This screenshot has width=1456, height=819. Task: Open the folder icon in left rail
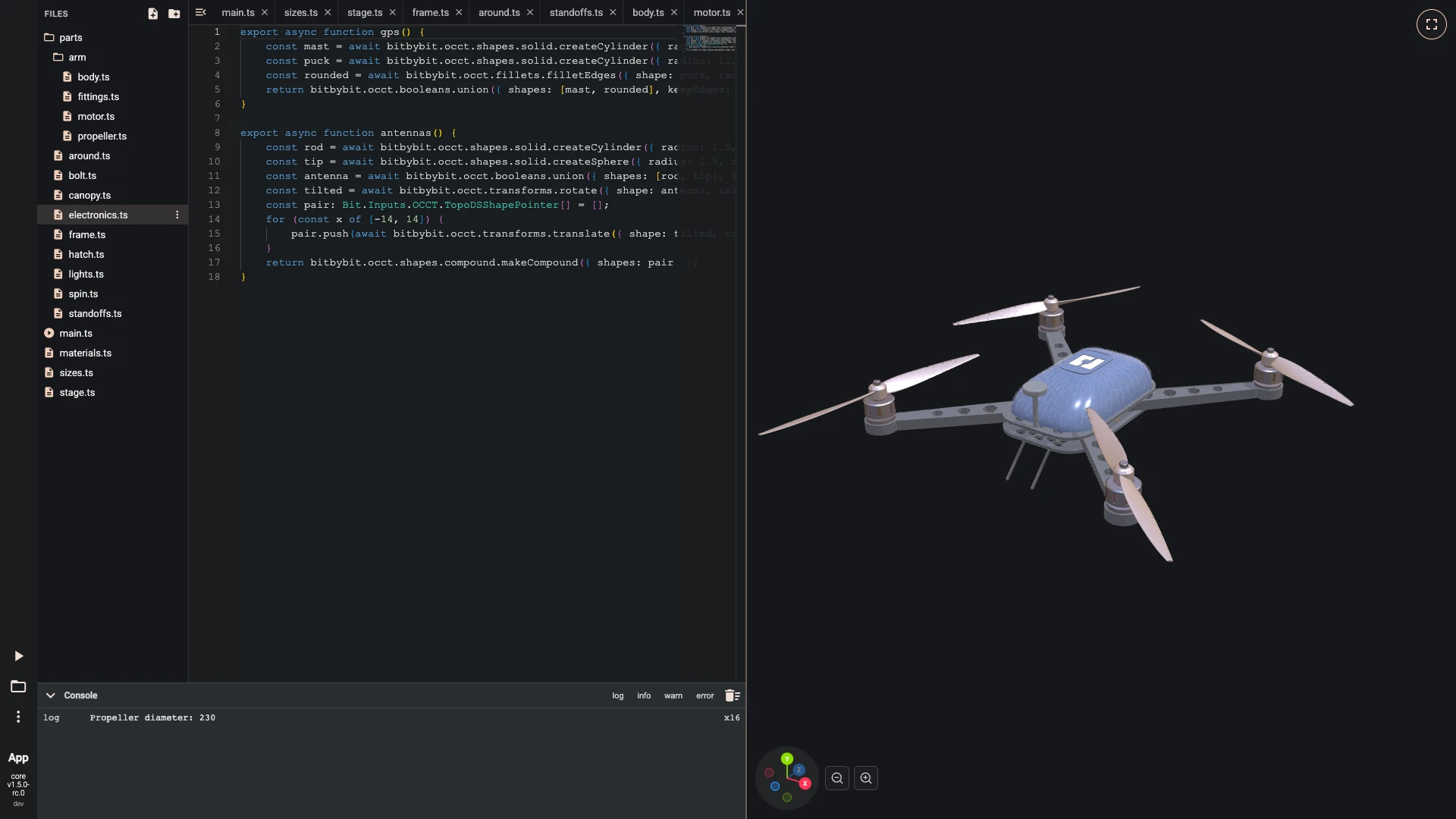[18, 686]
